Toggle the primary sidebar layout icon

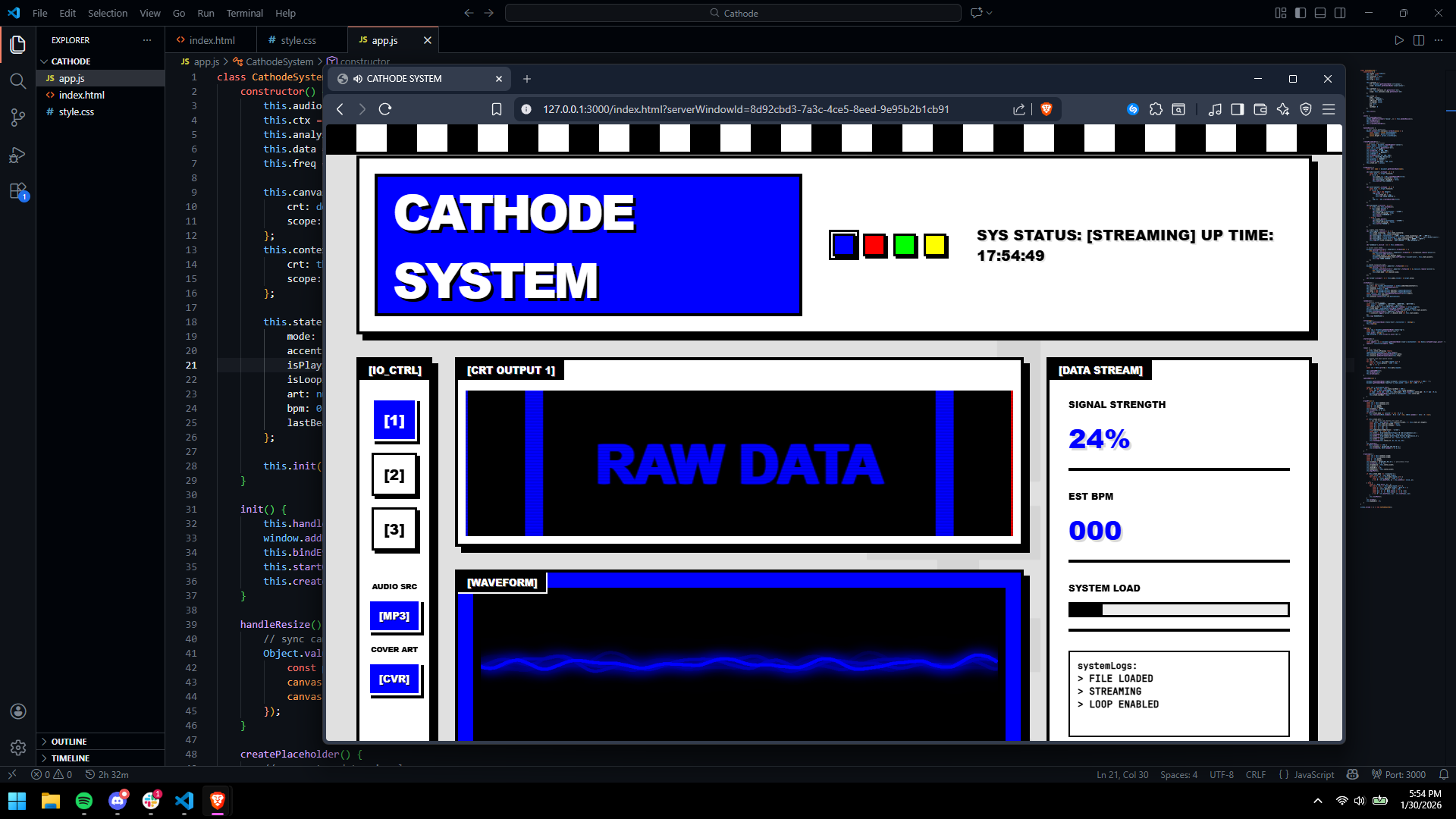pos(1301,13)
